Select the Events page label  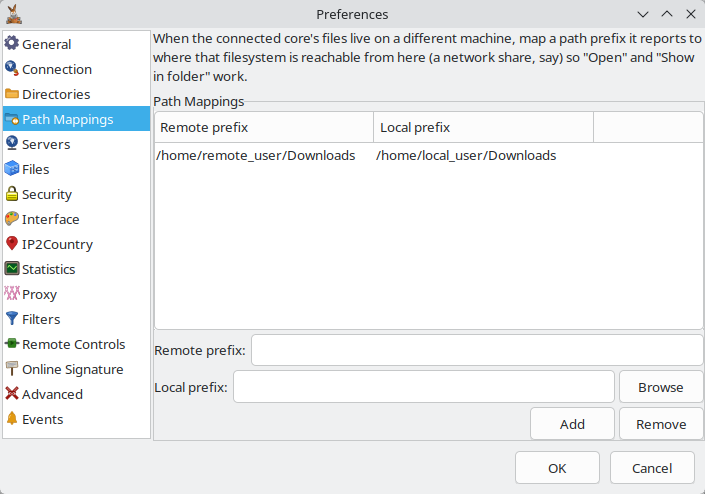(x=43, y=419)
